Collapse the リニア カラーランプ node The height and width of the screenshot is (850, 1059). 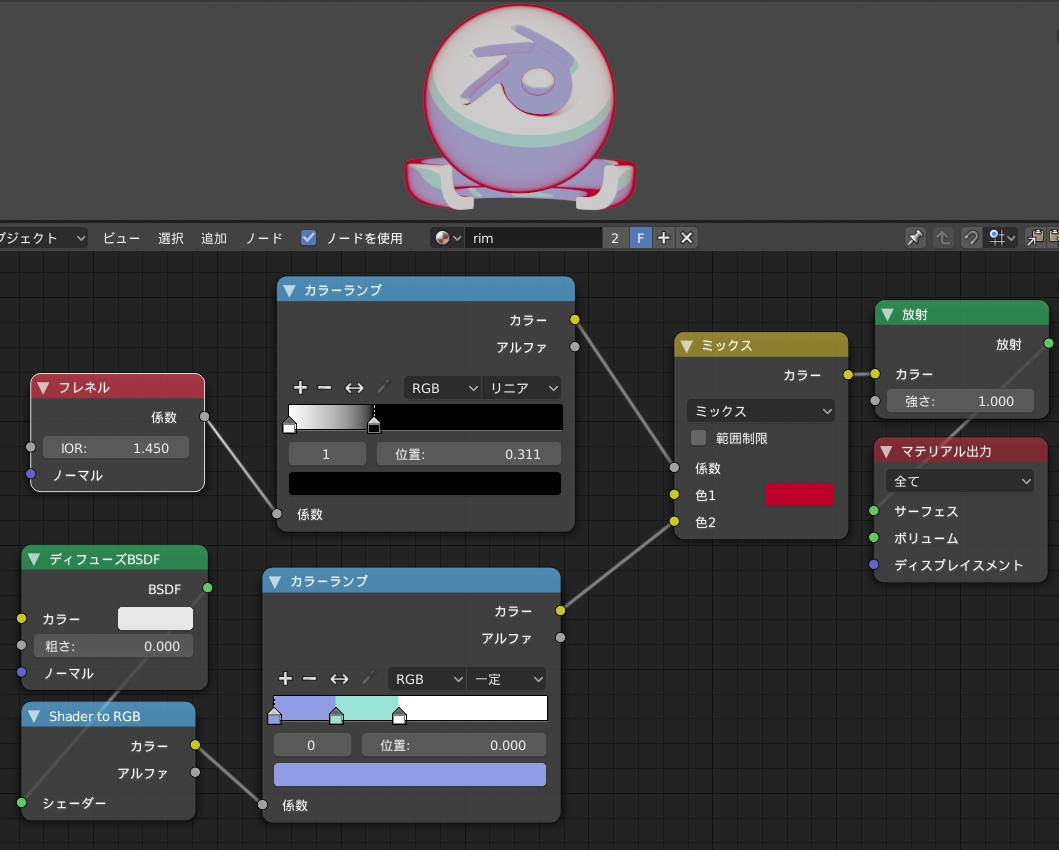point(290,290)
